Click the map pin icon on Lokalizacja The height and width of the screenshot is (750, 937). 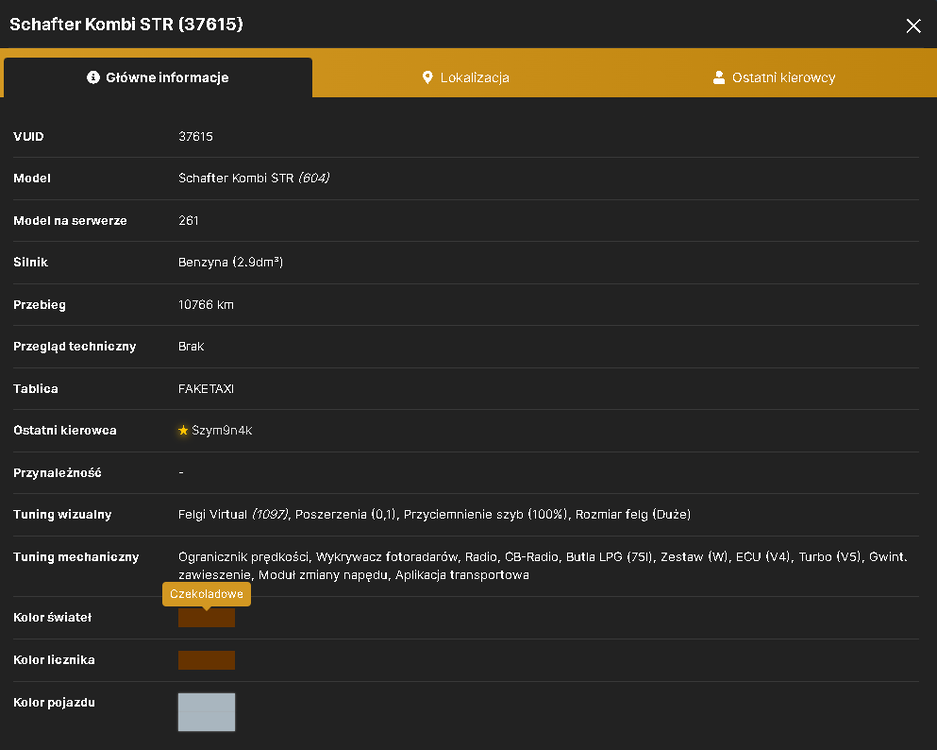click(x=427, y=77)
